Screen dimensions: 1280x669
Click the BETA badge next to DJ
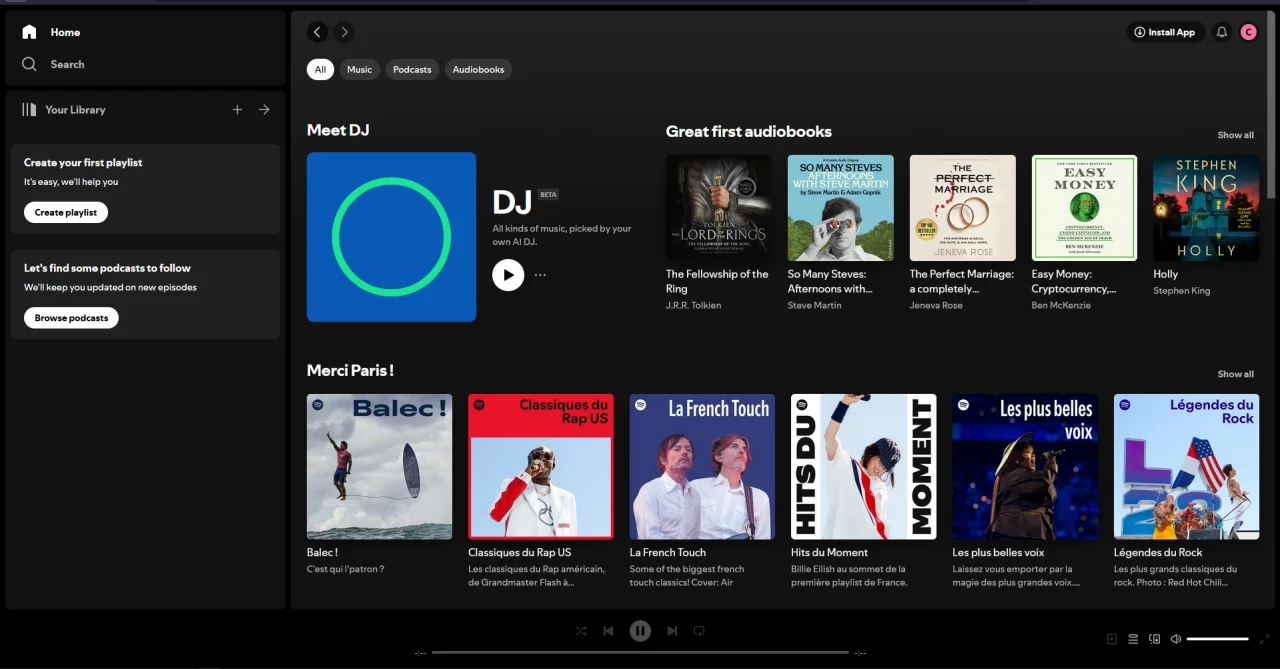pos(548,194)
